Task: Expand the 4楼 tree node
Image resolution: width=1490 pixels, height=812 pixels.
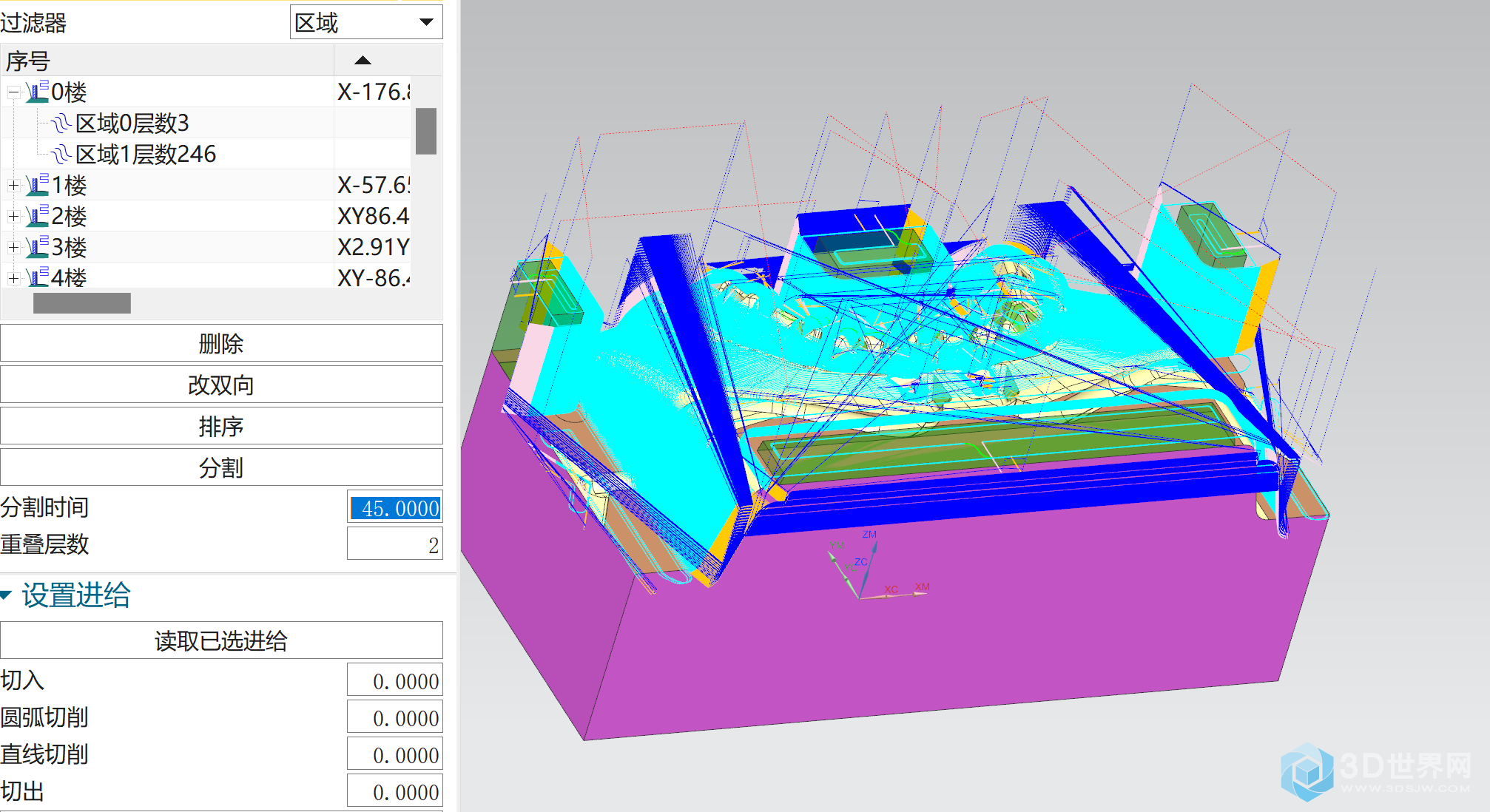Action: (13, 278)
